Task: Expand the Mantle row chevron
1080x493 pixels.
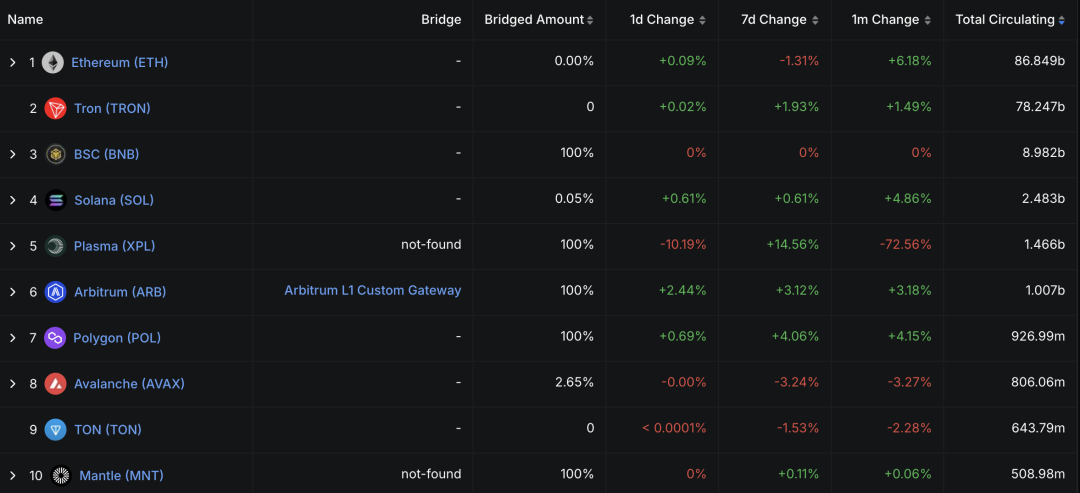Action: (13, 476)
